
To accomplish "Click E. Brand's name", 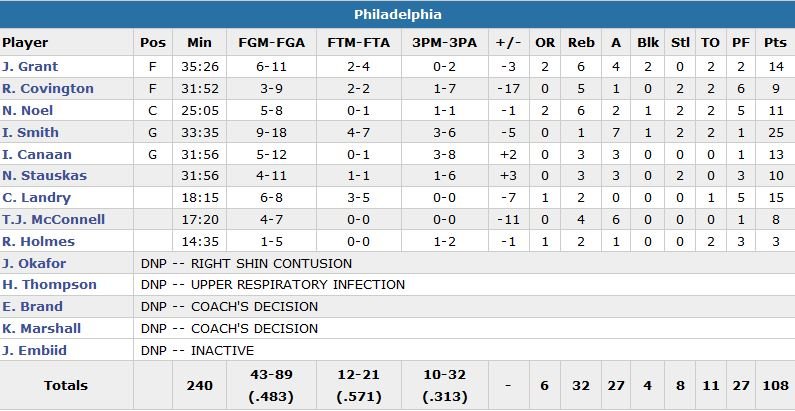I will (x=32, y=307).
